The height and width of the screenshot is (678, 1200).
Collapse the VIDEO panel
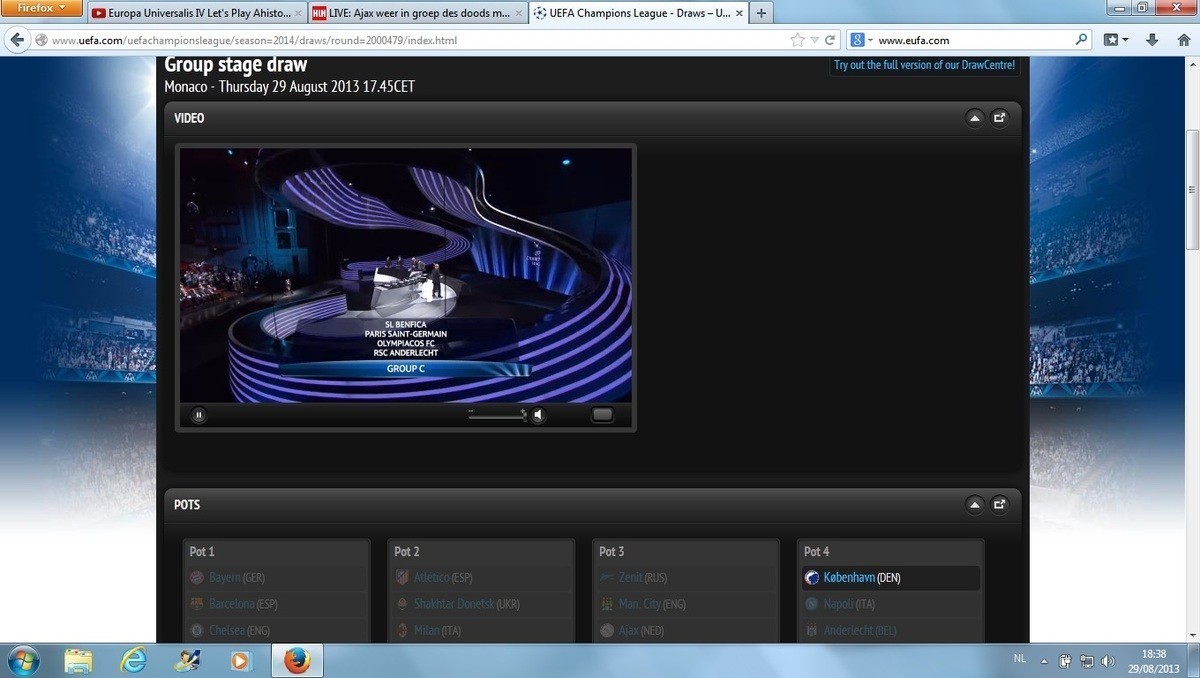pos(974,118)
